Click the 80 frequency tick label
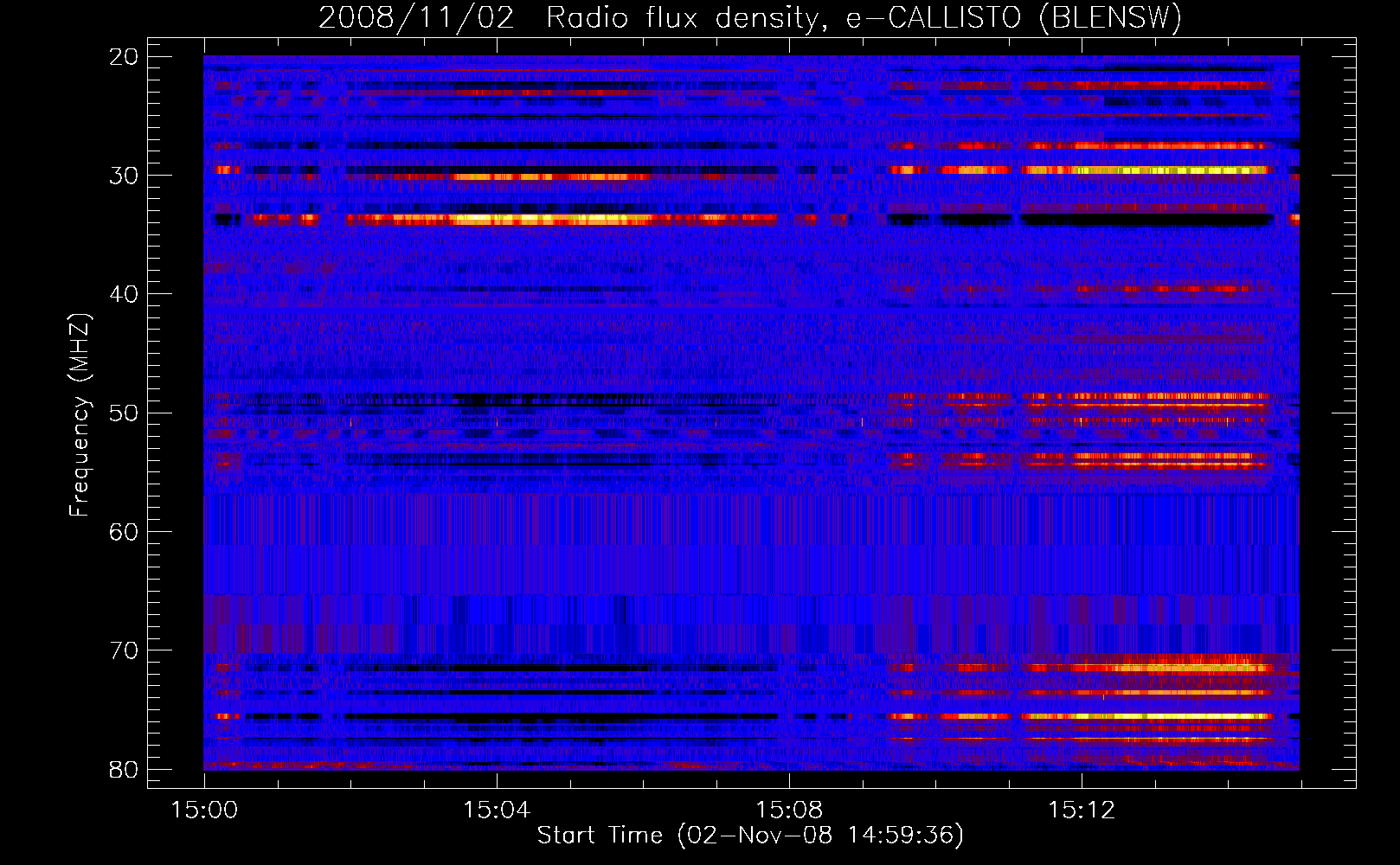The width and height of the screenshot is (1400, 865). (125, 769)
